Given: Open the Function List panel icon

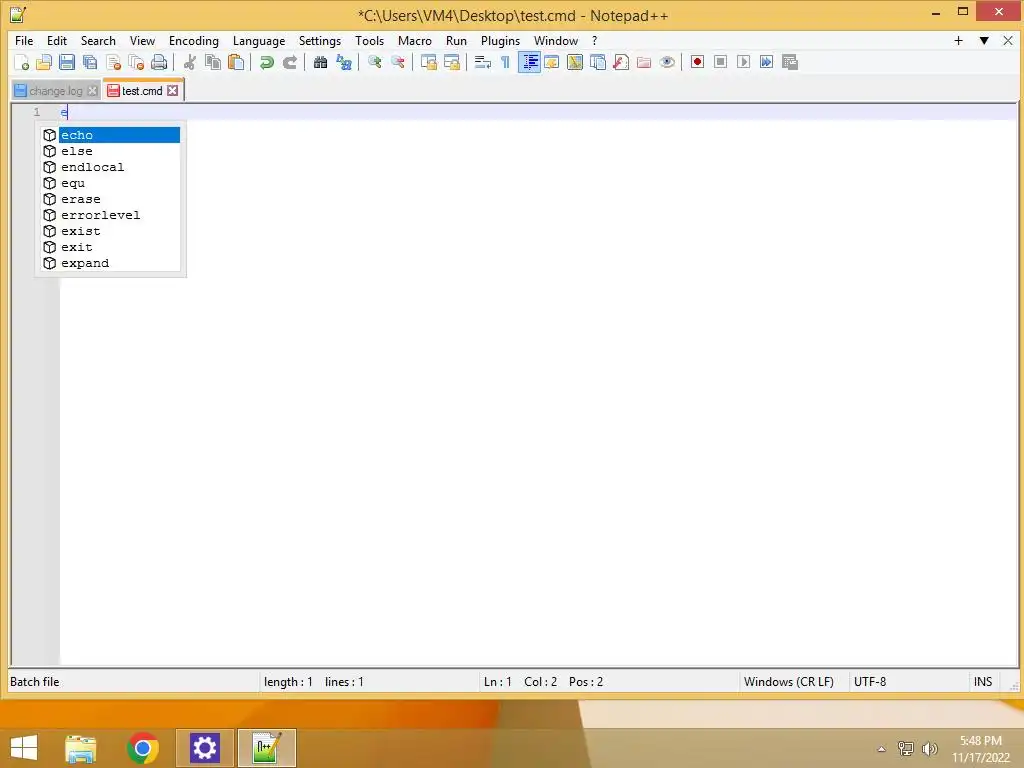Looking at the screenshot, I should point(621,62).
